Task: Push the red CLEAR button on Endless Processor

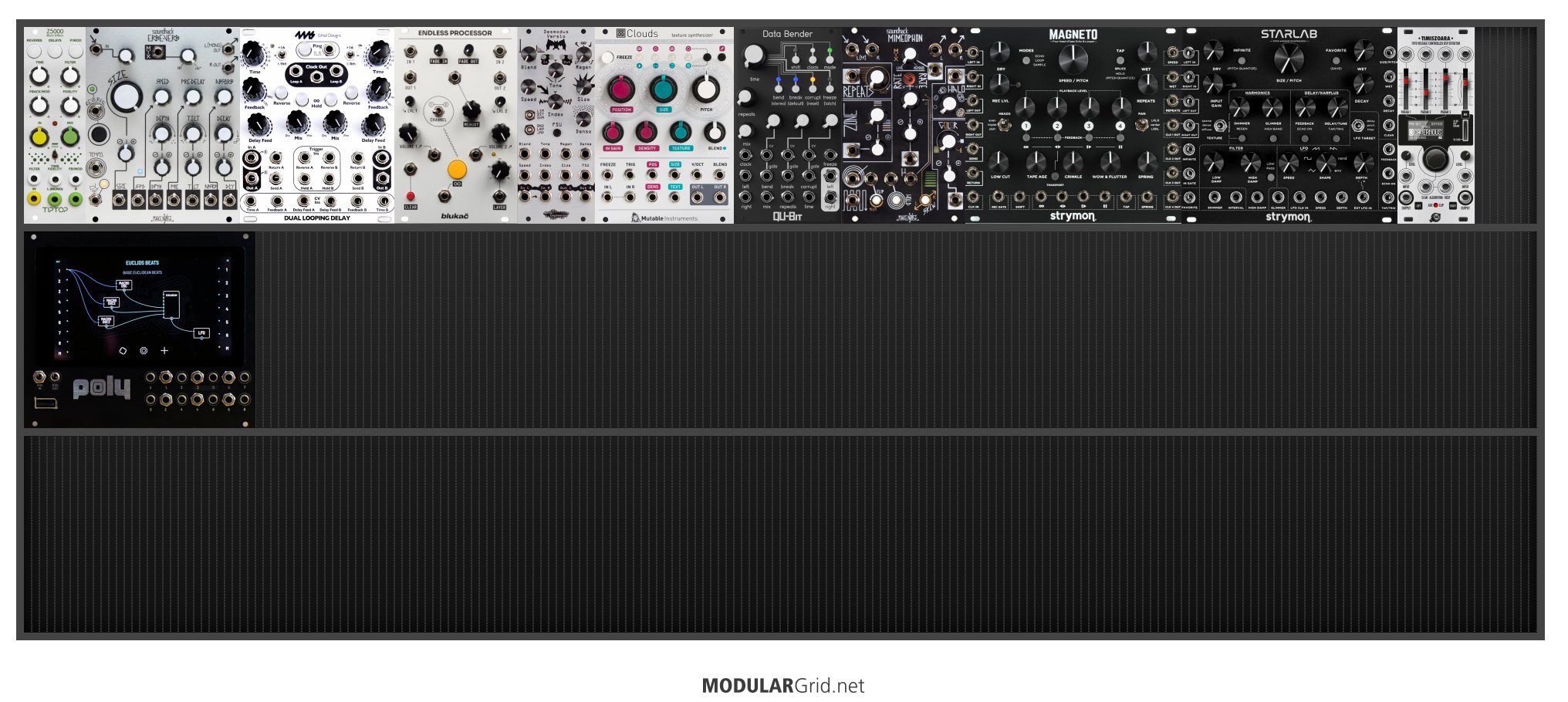Action: coord(411,197)
